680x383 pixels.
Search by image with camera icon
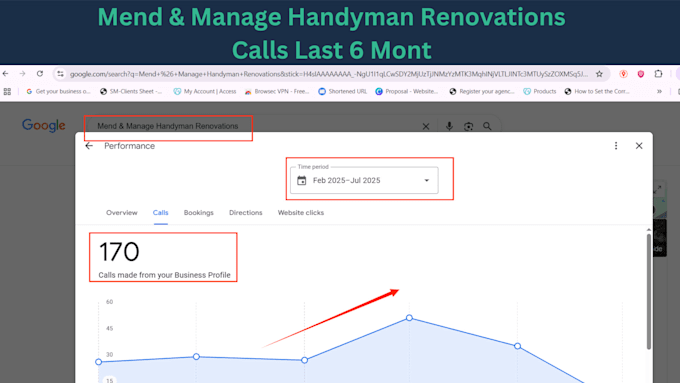[468, 127]
